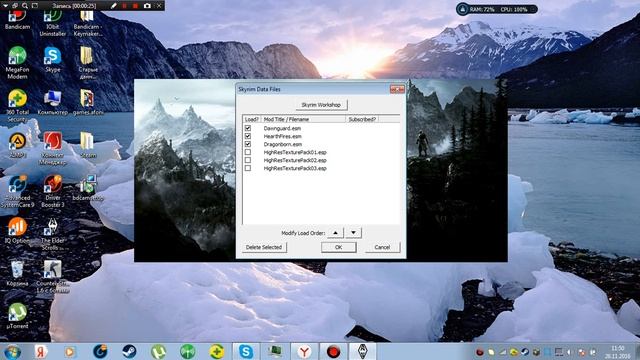Click the Delete Selected button
The height and width of the screenshot is (360, 640).
264,247
